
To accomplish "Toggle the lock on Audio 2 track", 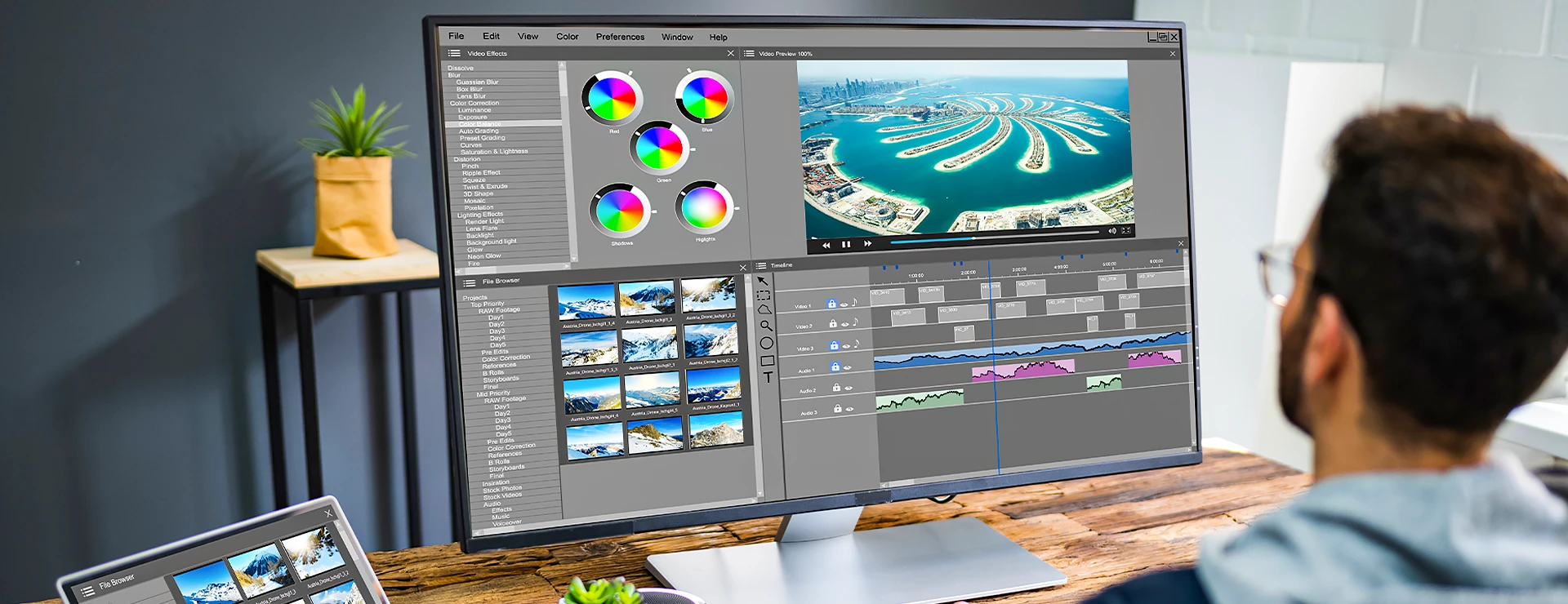I will coord(836,388).
